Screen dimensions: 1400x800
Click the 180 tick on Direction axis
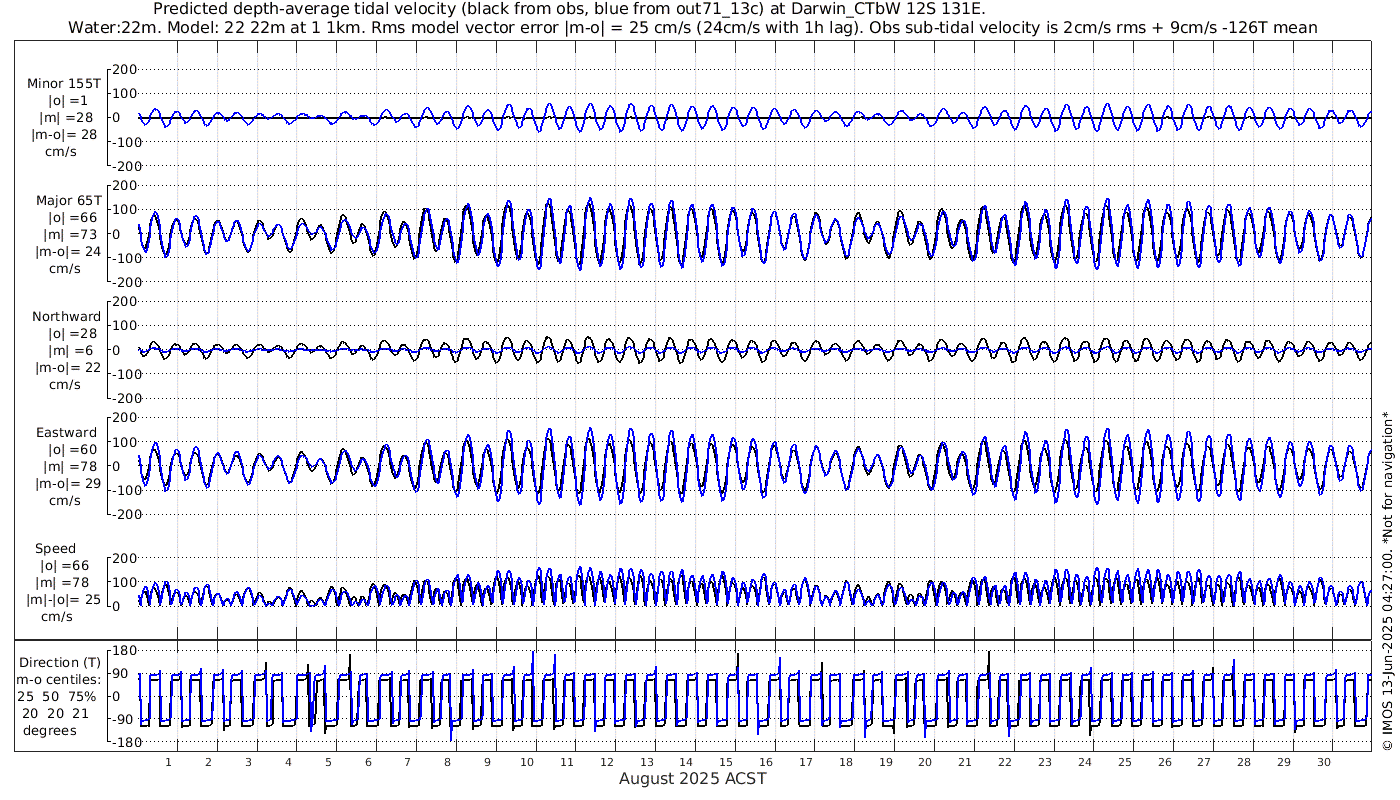coord(124,651)
